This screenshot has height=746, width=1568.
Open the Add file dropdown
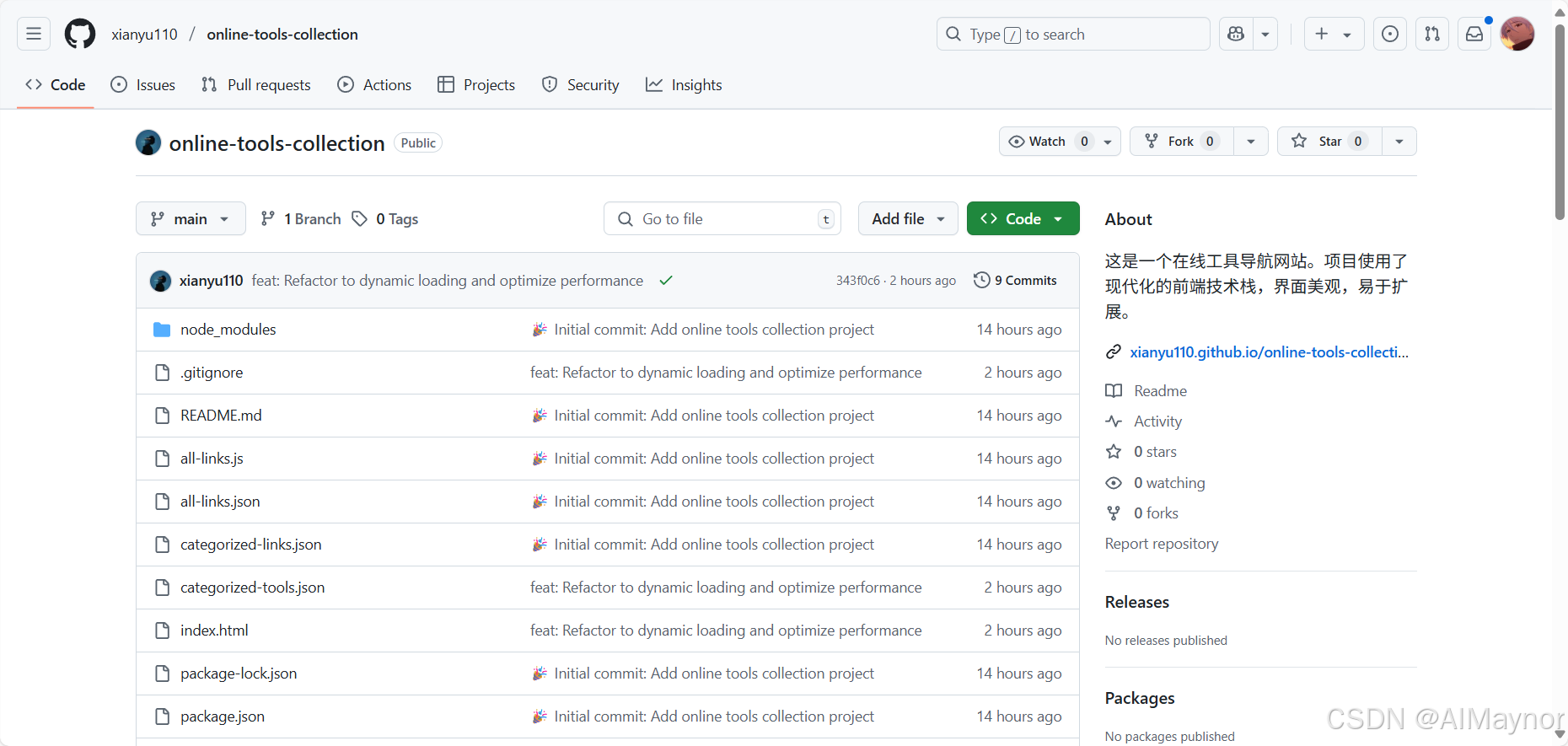[908, 218]
